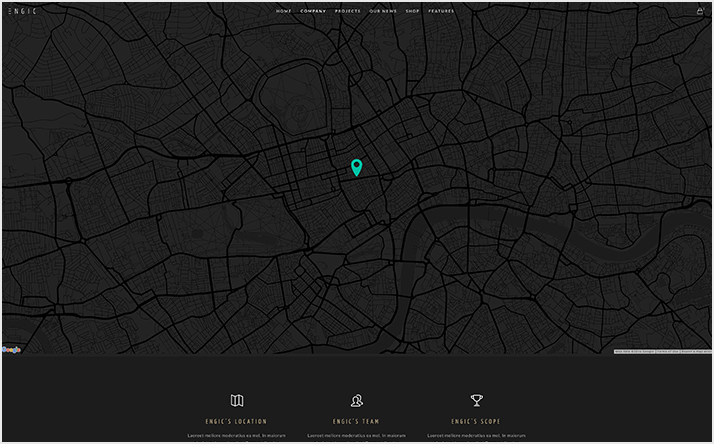This screenshot has height=444, width=714.
Task: Open the shopping bag cart icon
Action: [x=700, y=11]
